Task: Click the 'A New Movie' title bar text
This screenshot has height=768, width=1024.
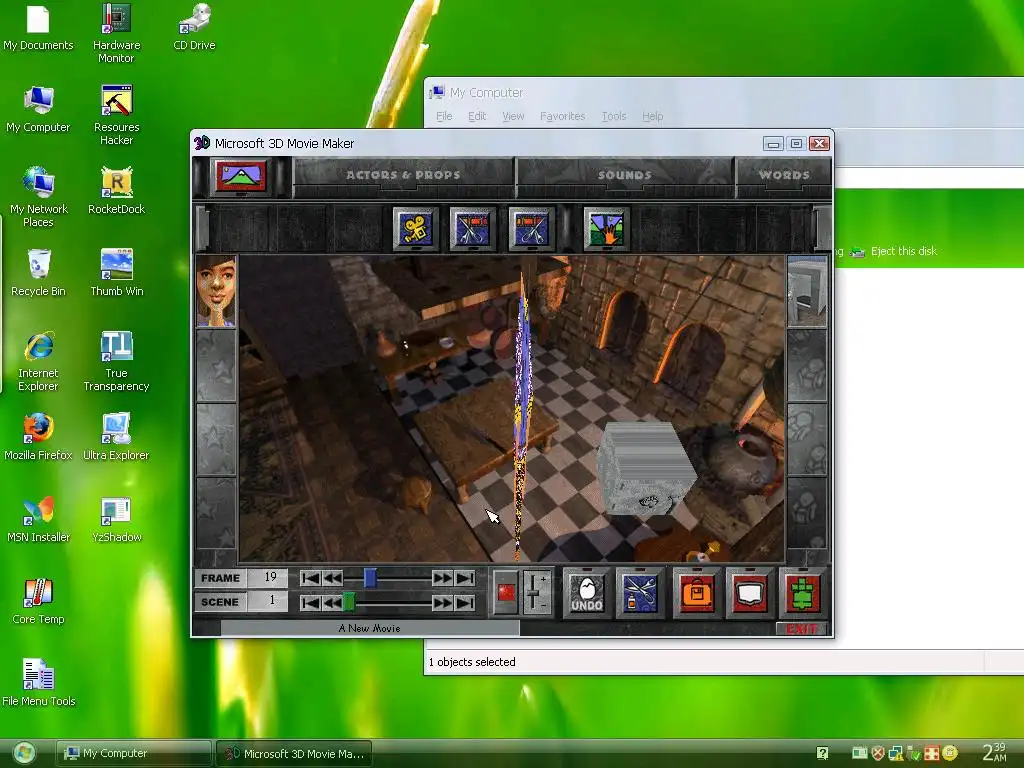Action: pyautogui.click(x=370, y=628)
